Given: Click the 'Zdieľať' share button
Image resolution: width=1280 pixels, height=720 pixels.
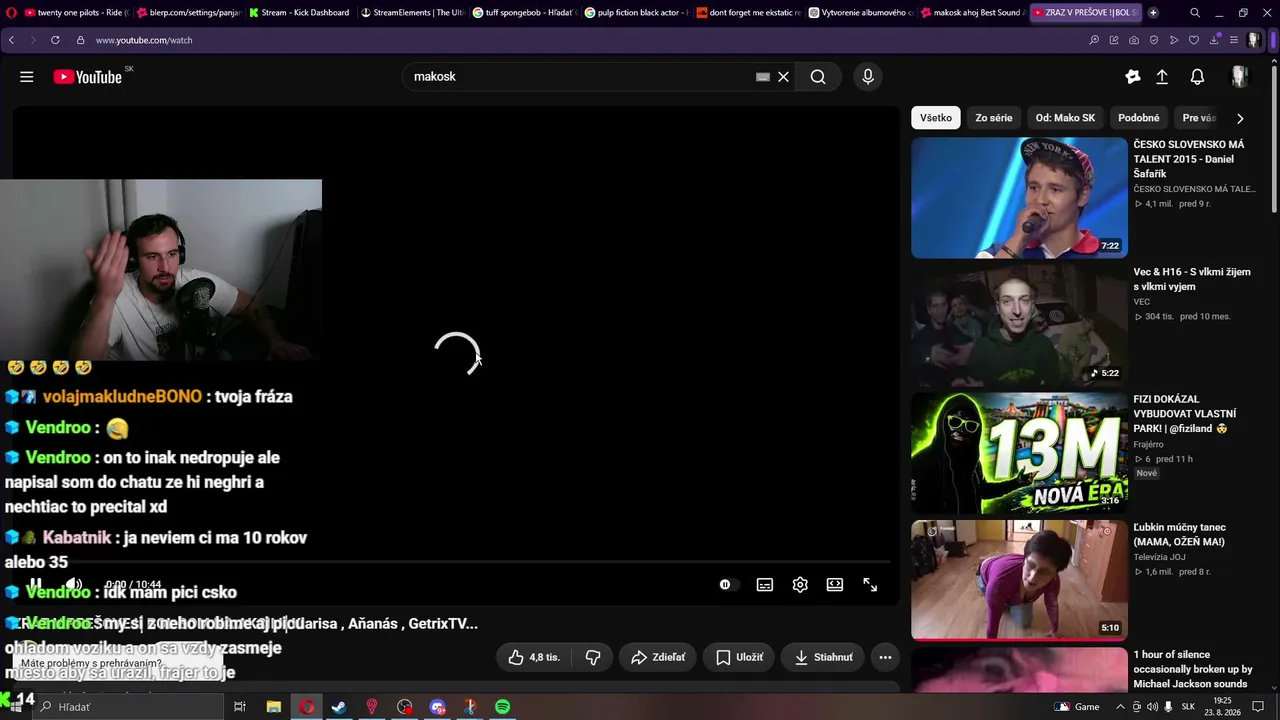Looking at the screenshot, I should pos(658,657).
